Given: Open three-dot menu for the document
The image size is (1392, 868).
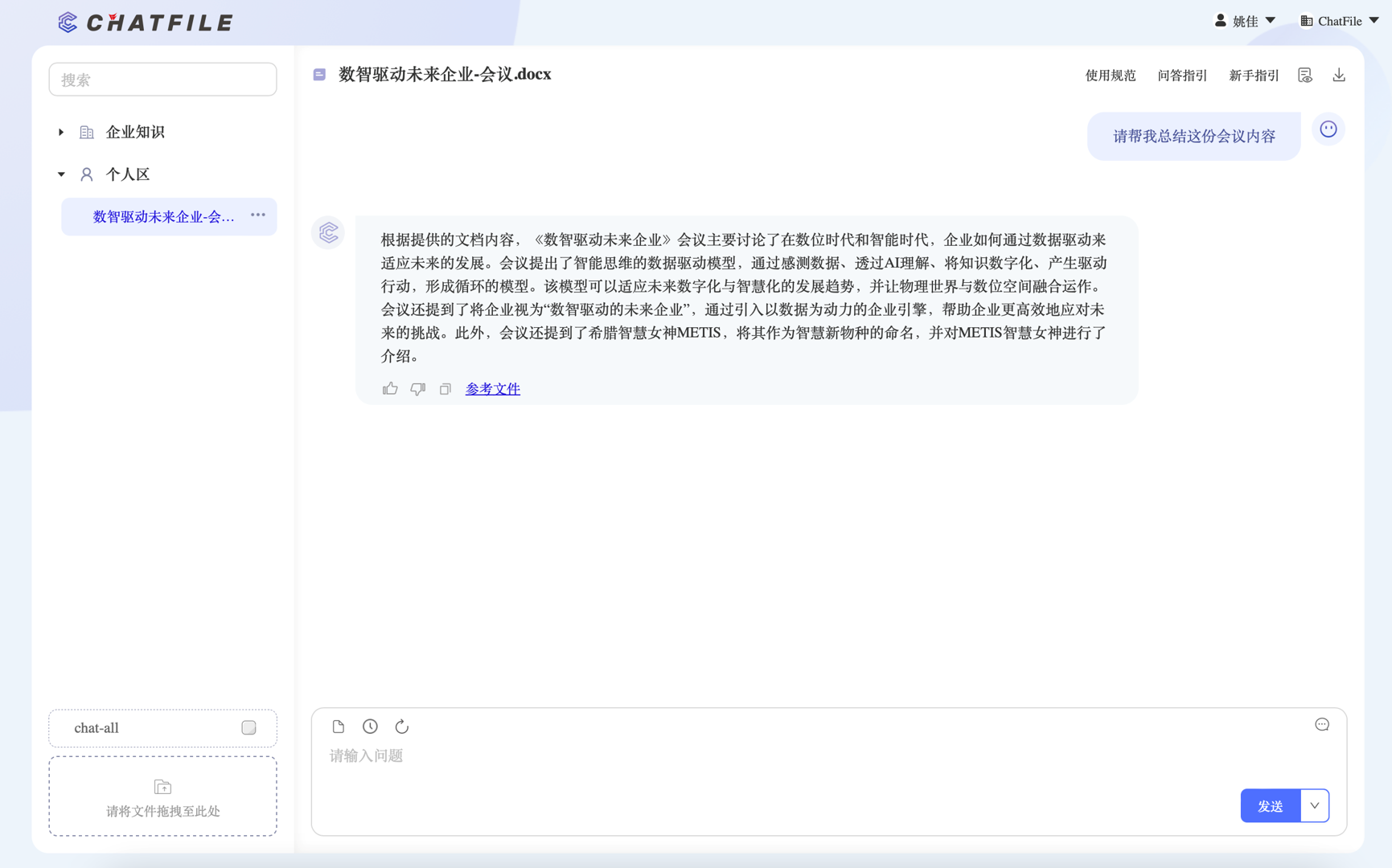Looking at the screenshot, I should [x=257, y=215].
